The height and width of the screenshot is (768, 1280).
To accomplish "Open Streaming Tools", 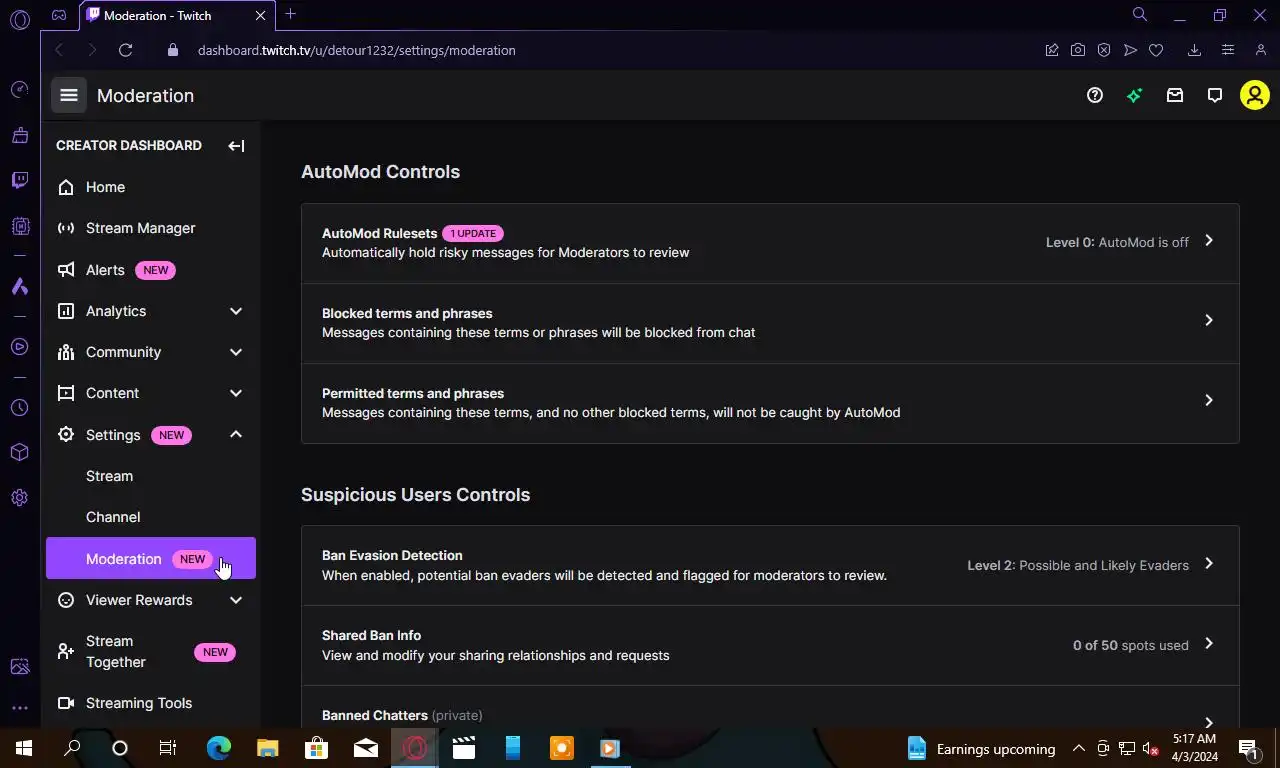I will point(151,703).
